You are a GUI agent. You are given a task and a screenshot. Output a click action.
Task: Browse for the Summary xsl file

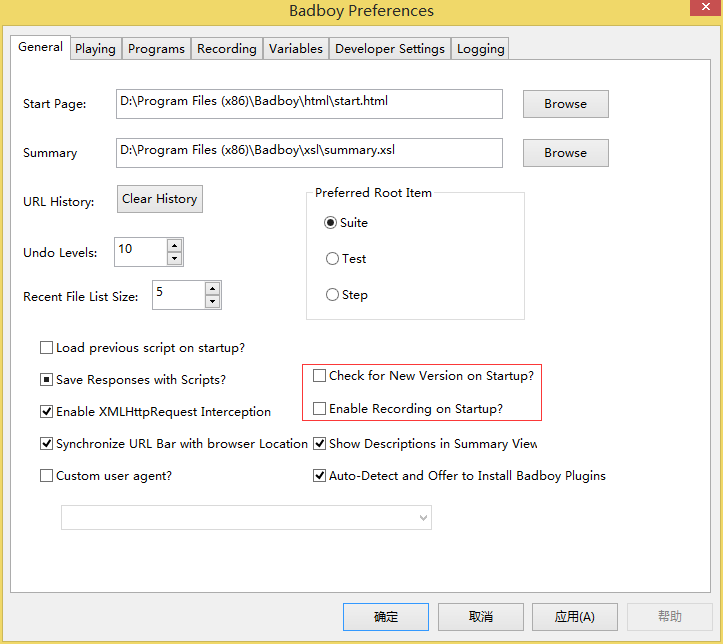click(566, 153)
